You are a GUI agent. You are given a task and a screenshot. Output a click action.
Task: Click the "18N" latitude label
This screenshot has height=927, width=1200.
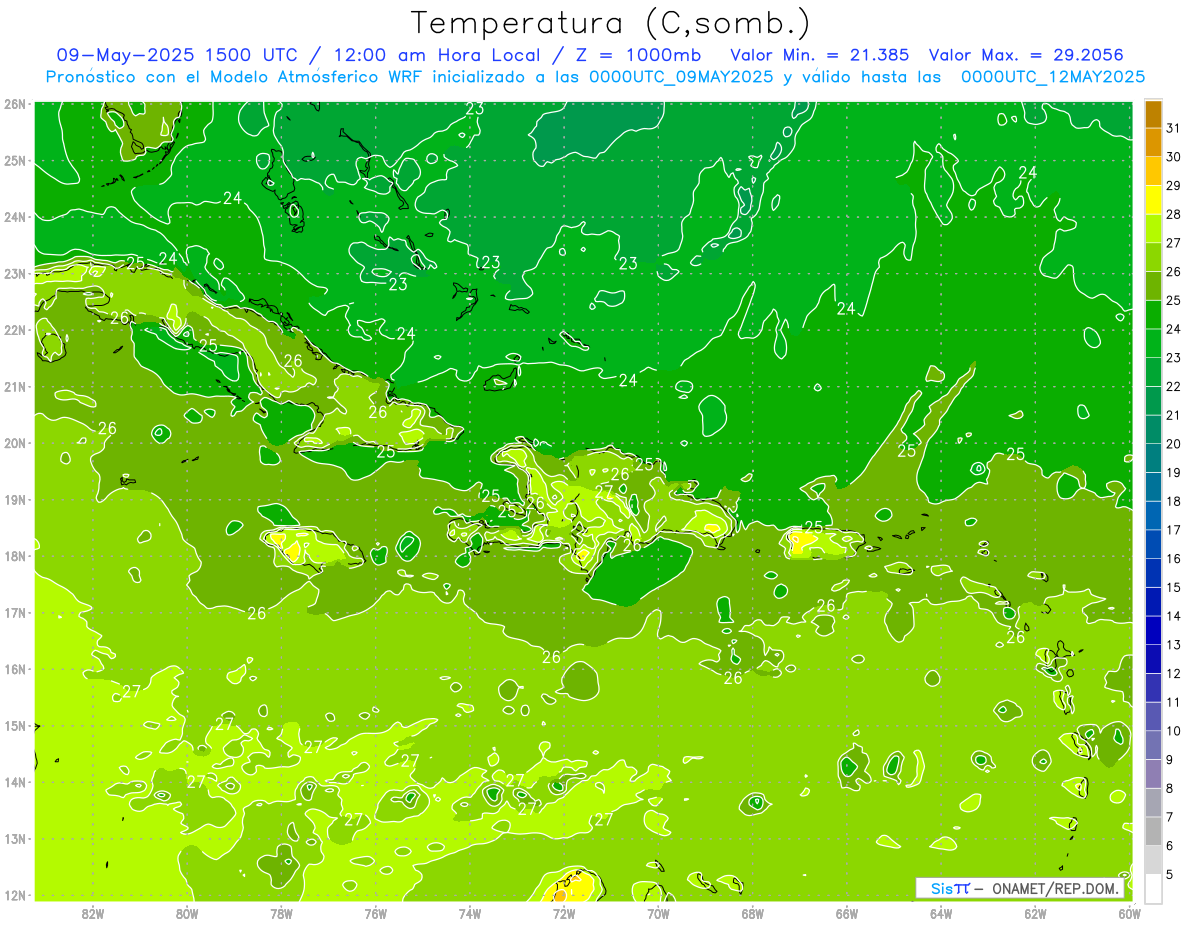coord(15,556)
